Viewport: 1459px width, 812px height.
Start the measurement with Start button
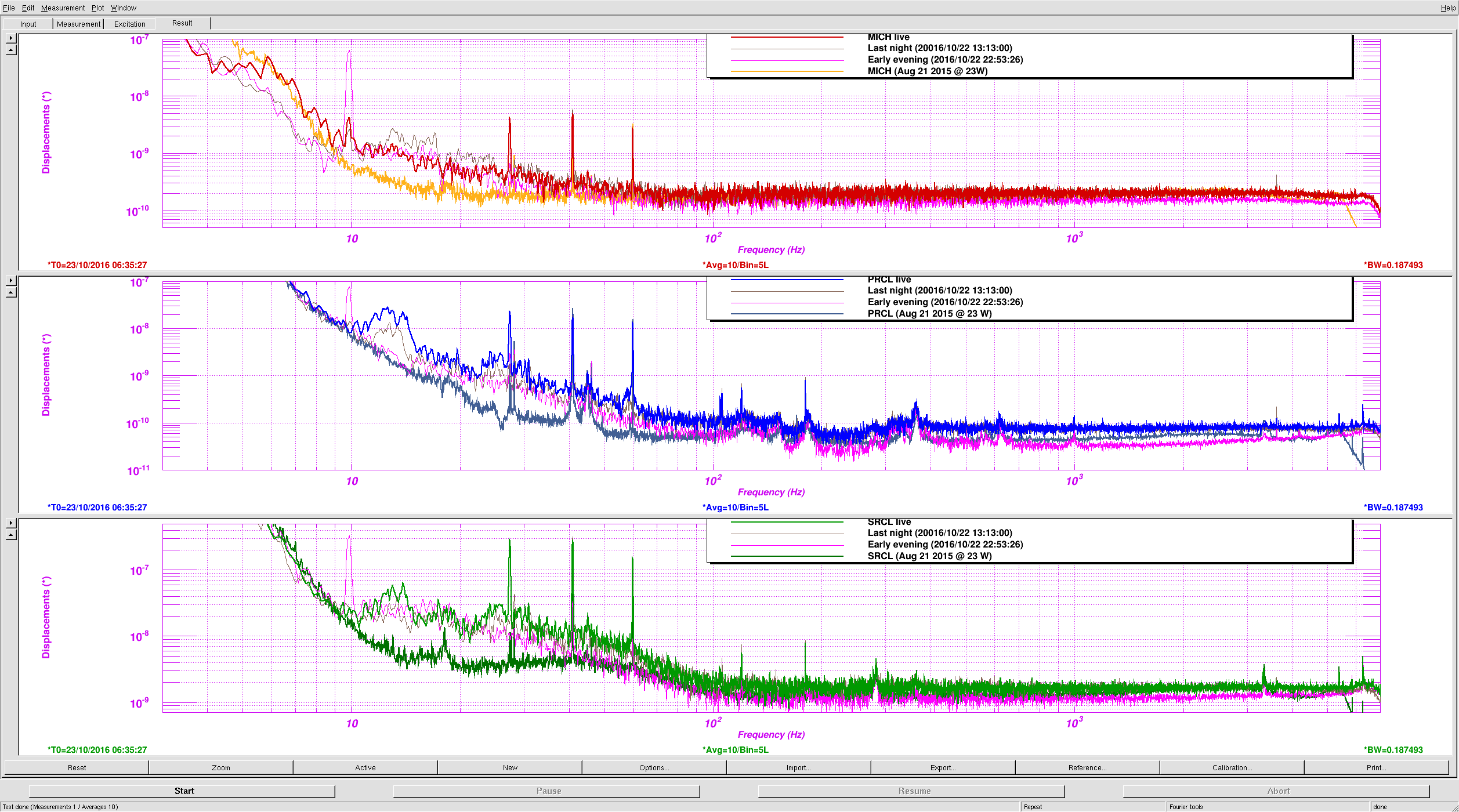pos(182,791)
